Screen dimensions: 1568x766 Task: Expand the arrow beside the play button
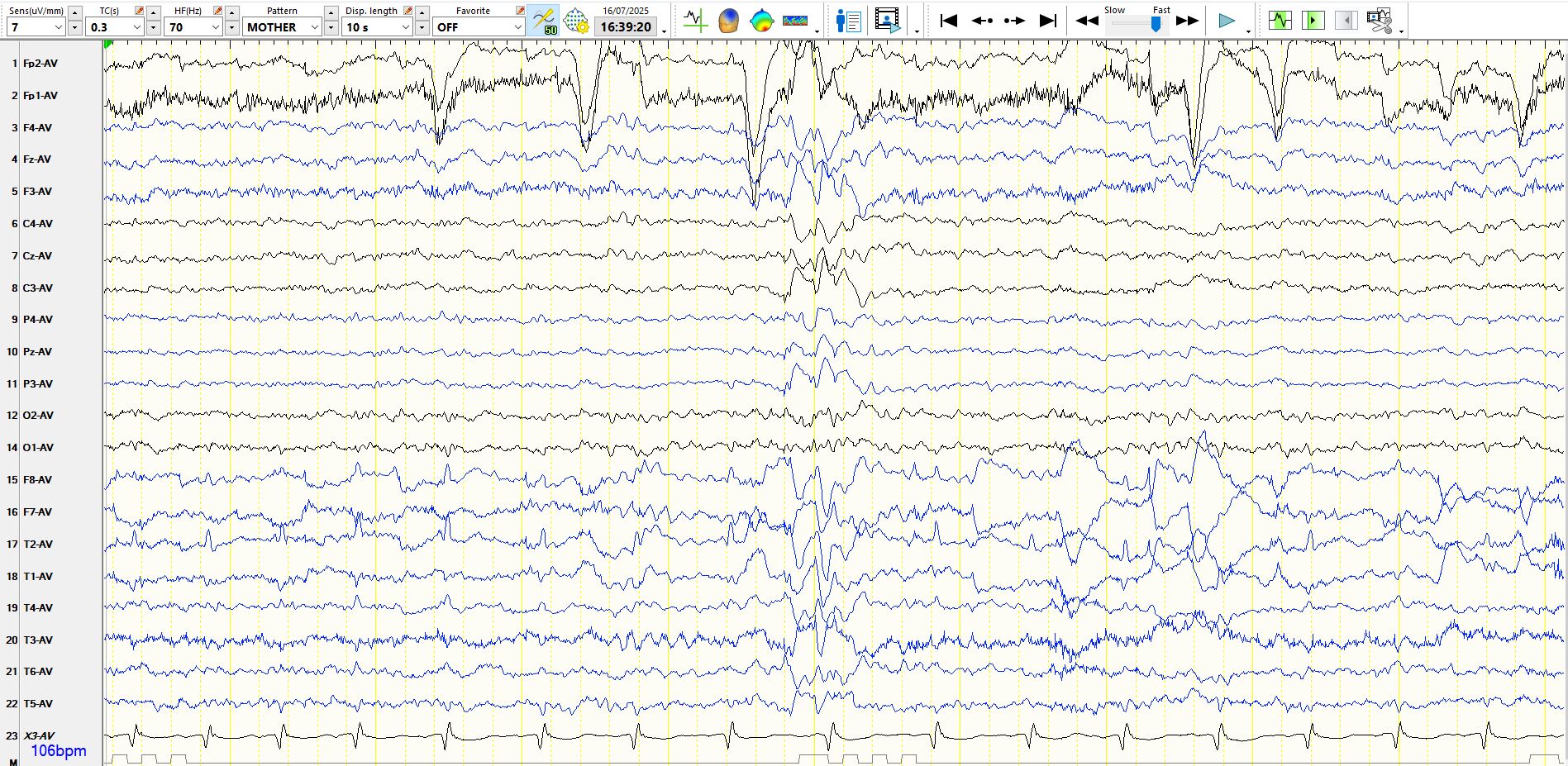pyautogui.click(x=1248, y=31)
